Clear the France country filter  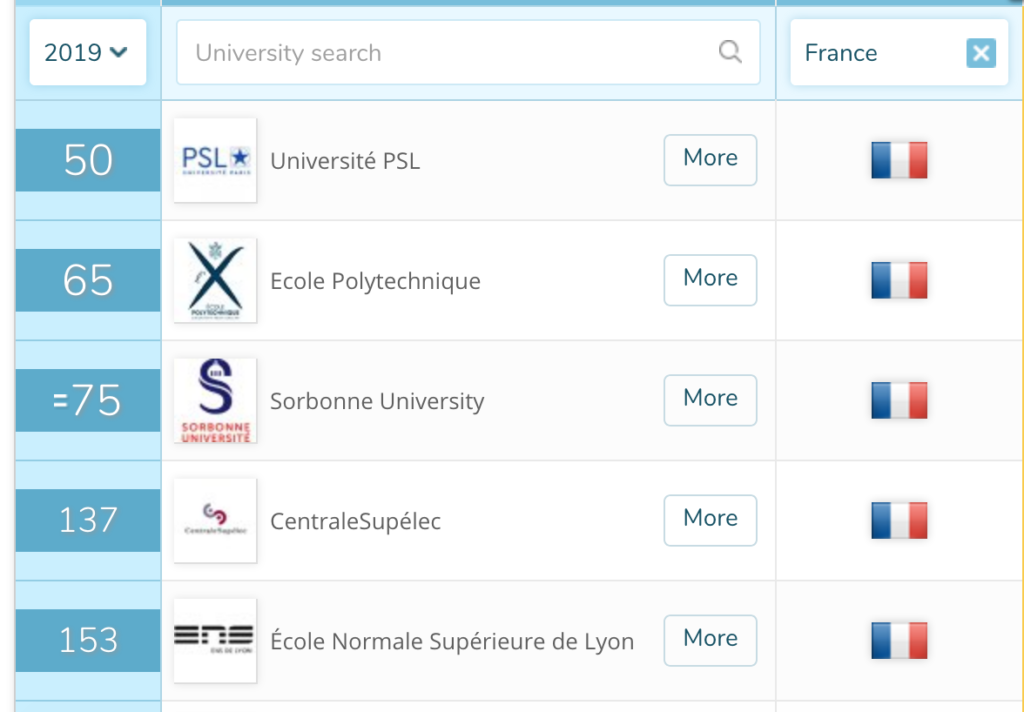[981, 53]
